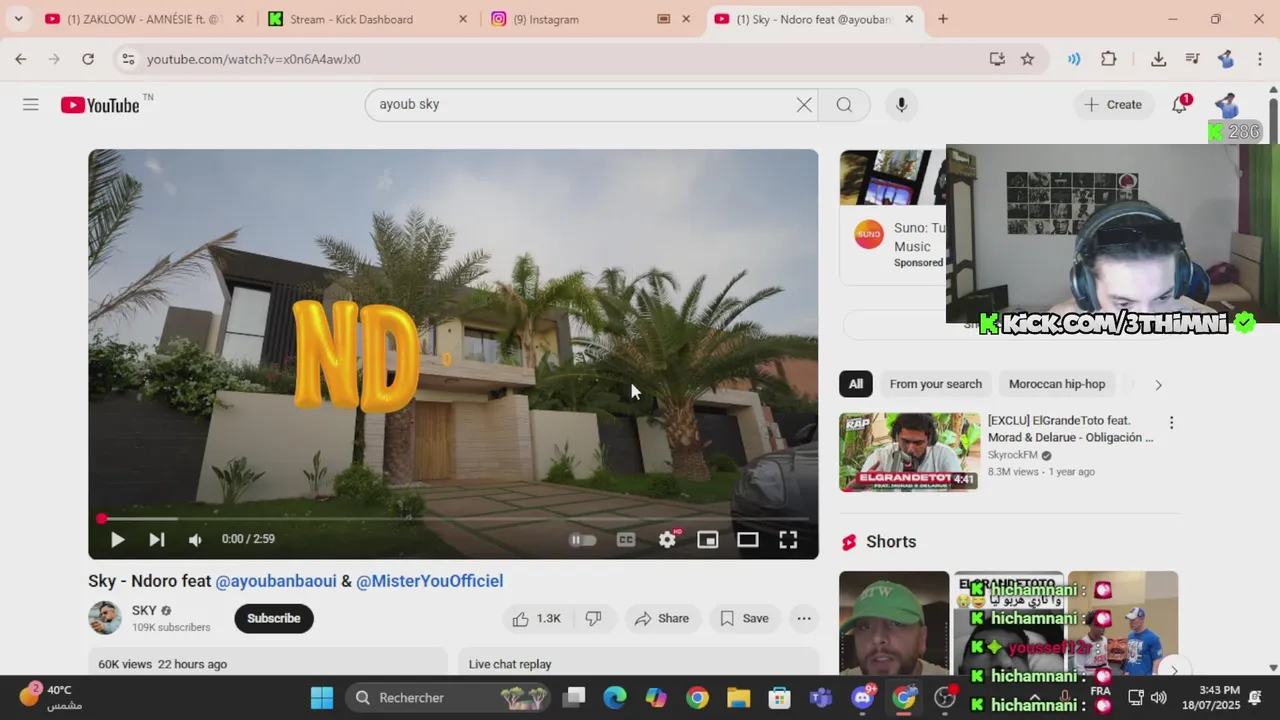Open File Explorer from taskbar
Viewport: 1280px width, 720px height.
click(738, 698)
